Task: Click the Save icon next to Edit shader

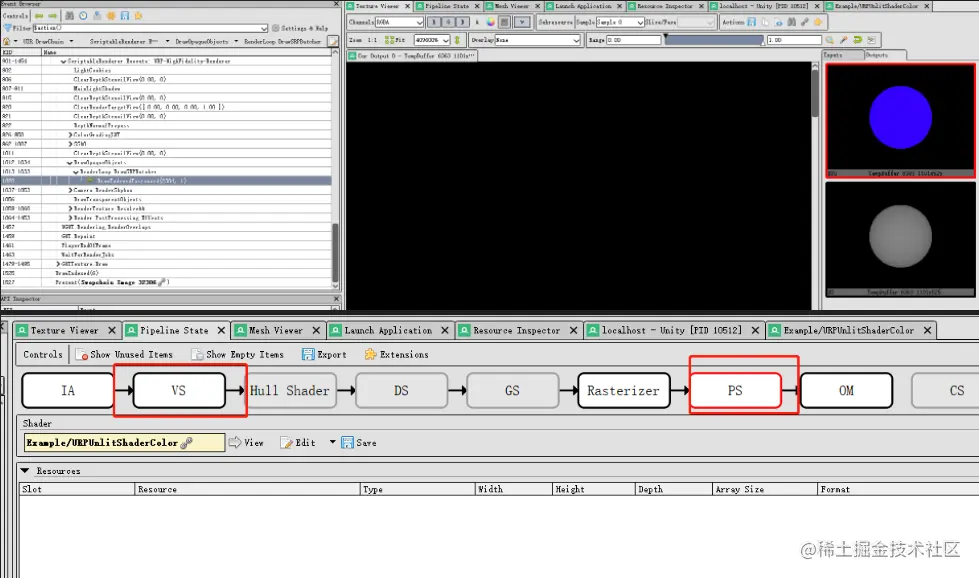Action: click(x=358, y=442)
